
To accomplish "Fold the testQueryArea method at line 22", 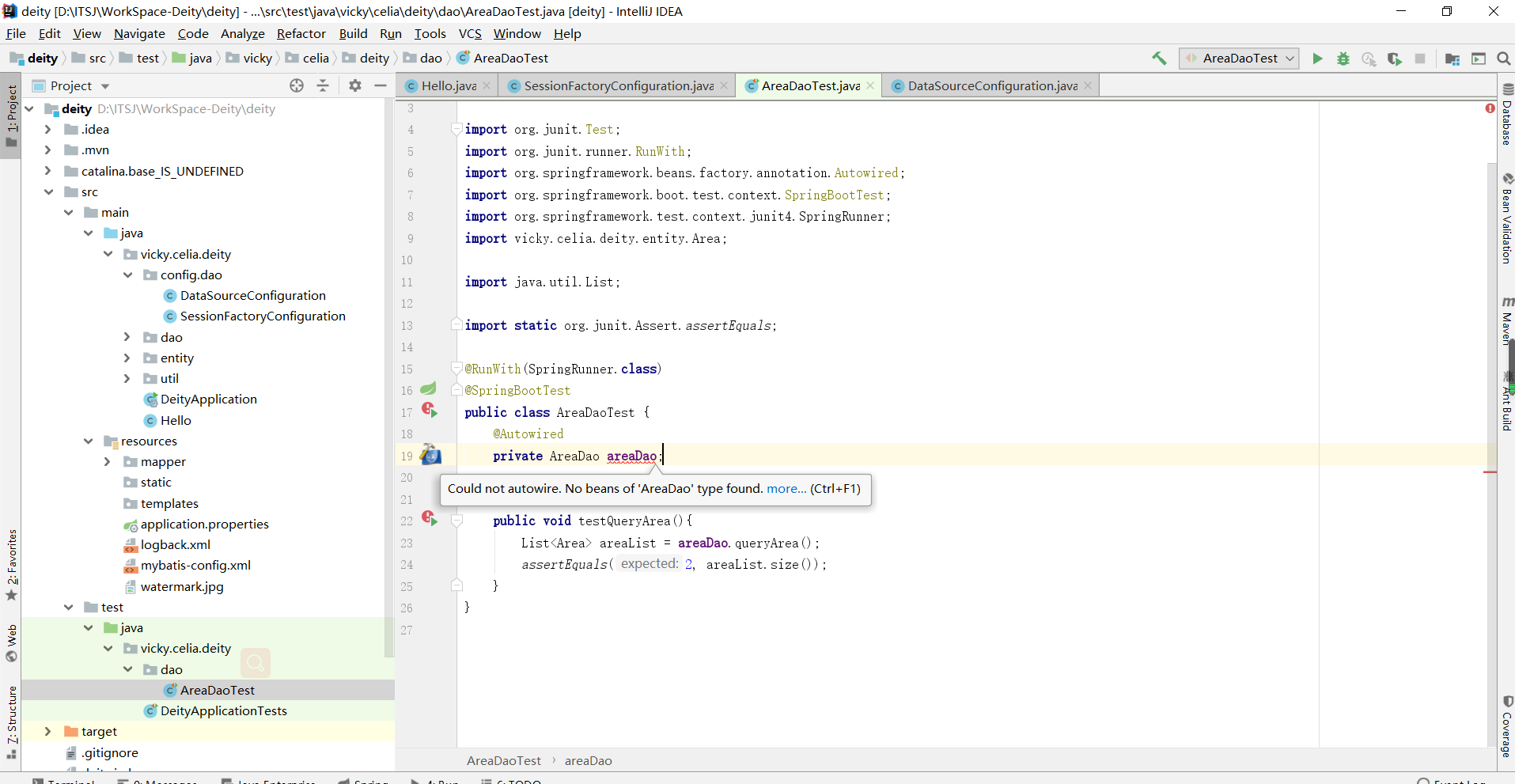I will (x=456, y=521).
